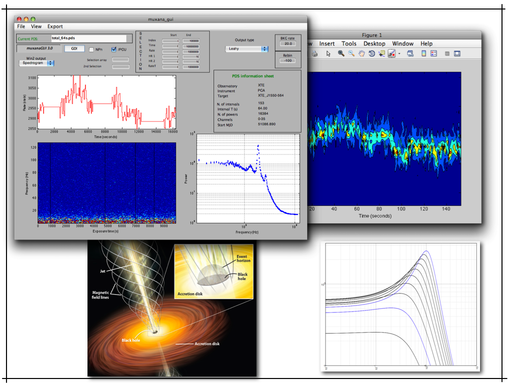Open the Desktop menu in Figure 1
This screenshot has width=512, height=384.
(x=374, y=44)
